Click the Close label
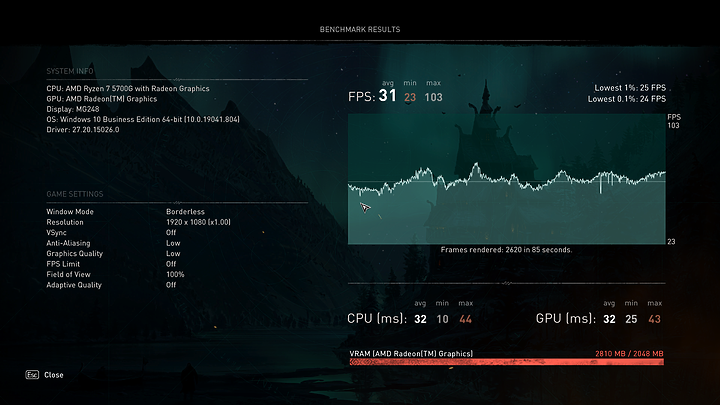 [54, 375]
